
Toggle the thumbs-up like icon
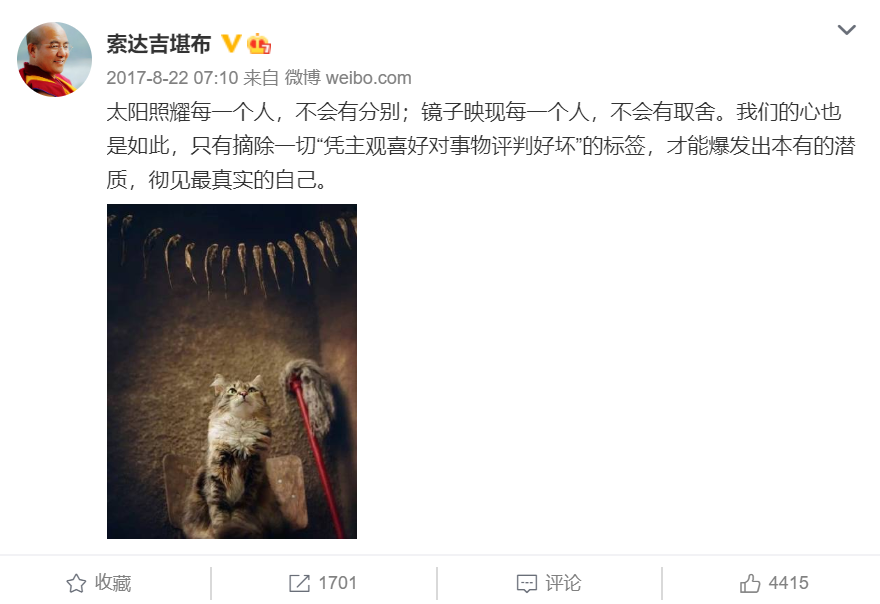(750, 583)
